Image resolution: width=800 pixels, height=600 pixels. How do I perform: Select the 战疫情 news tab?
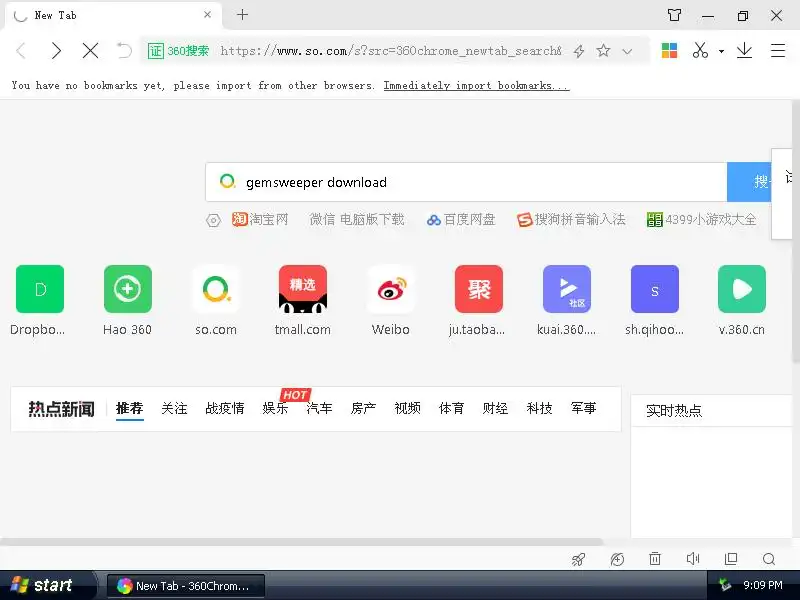click(x=224, y=409)
